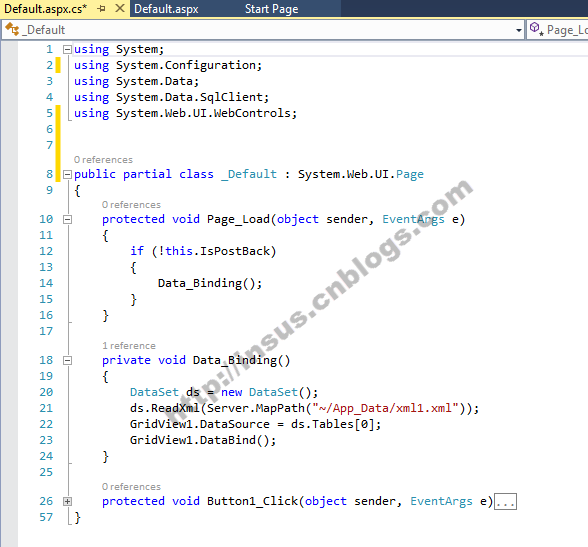
Task: Click 'GridView1.DataBind();' on line 23
Action: (203, 440)
